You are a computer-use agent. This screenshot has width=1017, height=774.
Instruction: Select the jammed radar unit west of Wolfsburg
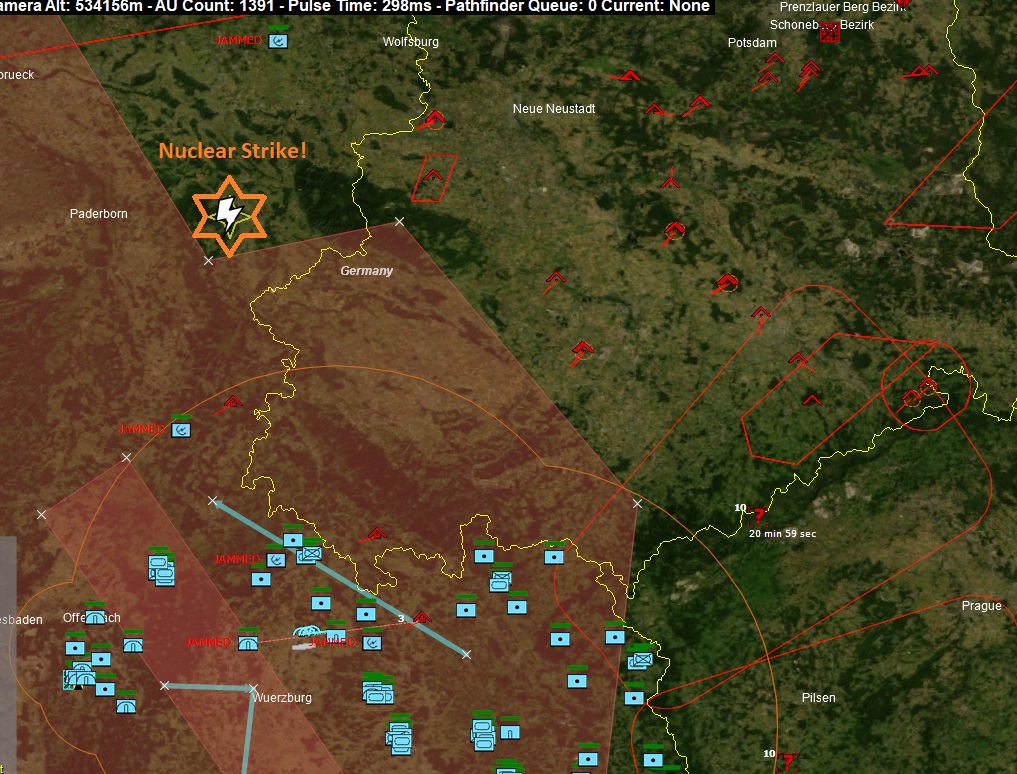coord(278,41)
